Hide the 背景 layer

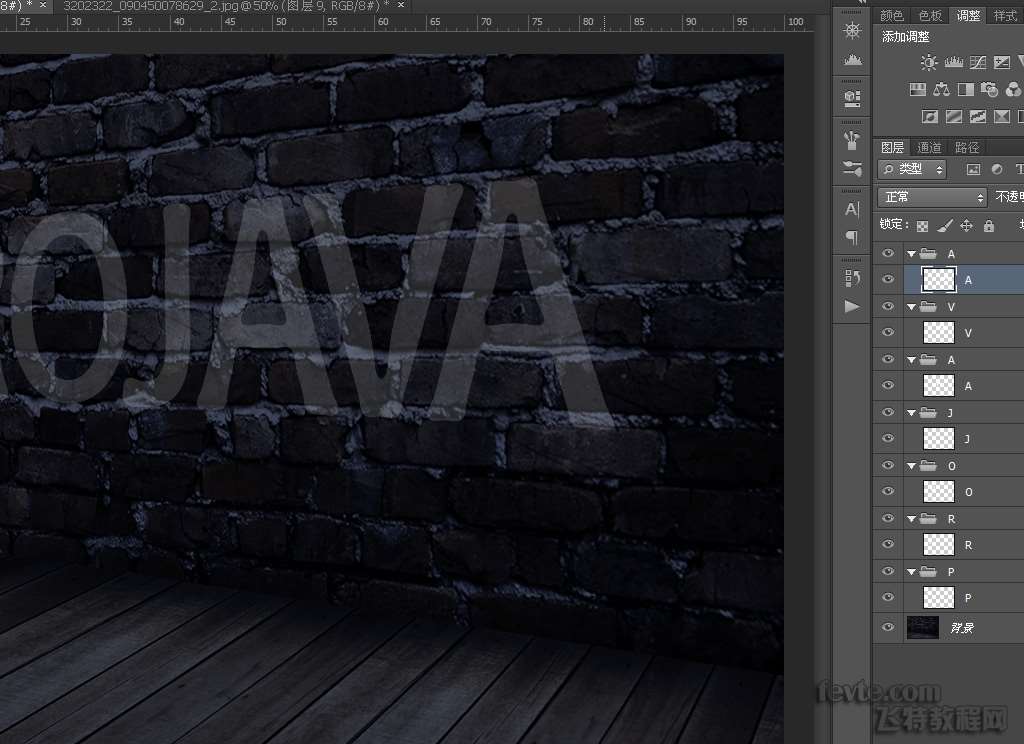click(x=887, y=628)
